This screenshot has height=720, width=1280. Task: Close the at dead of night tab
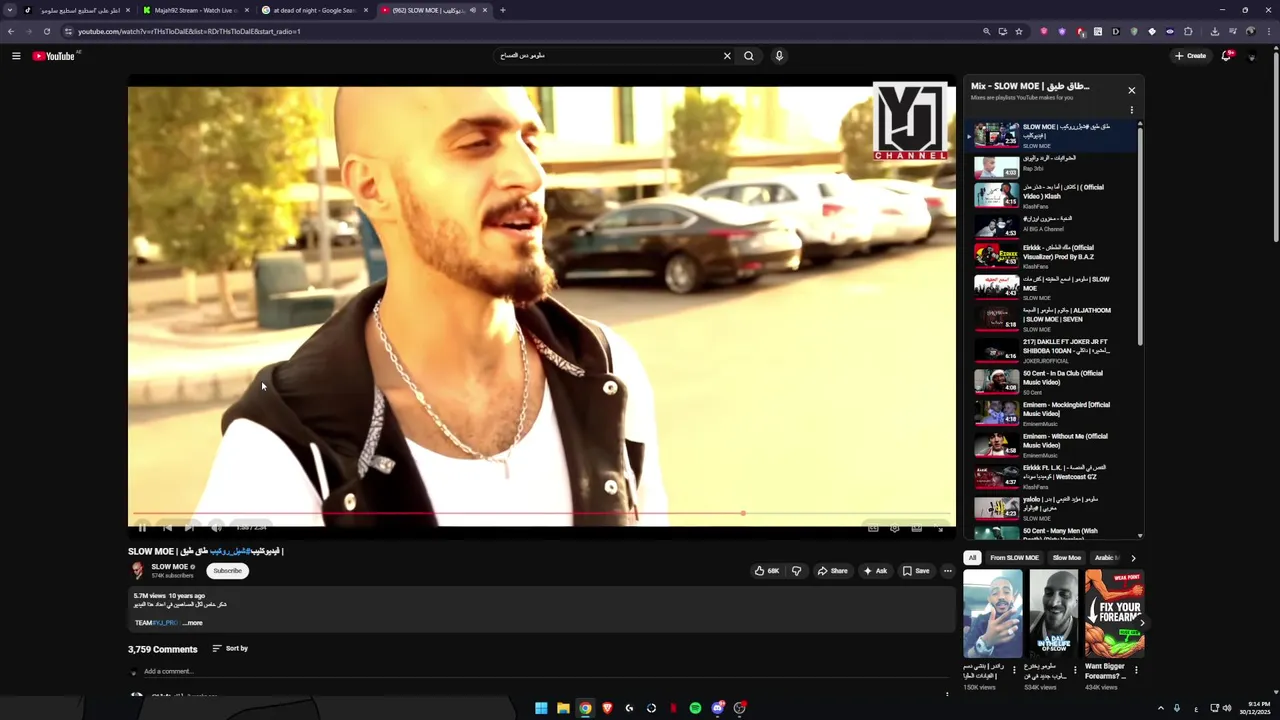(x=366, y=10)
